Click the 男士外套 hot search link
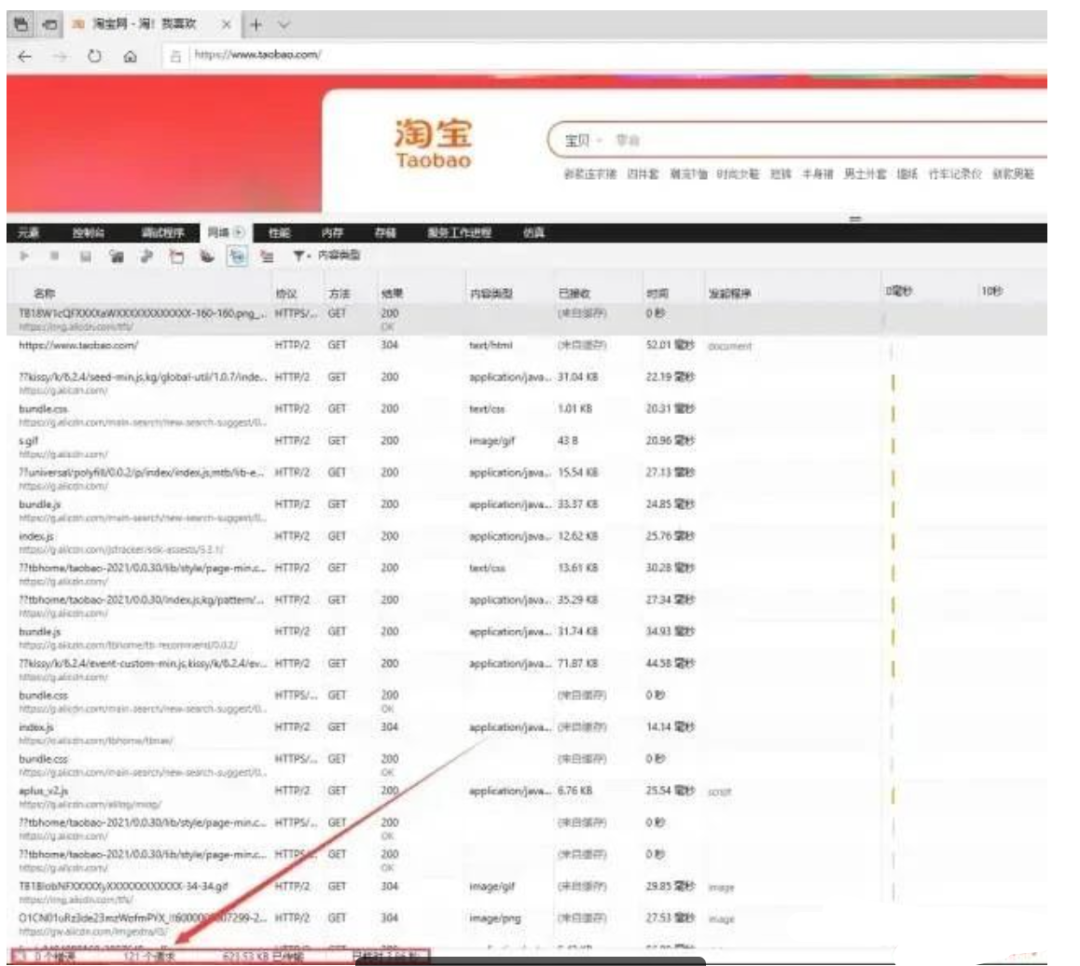The image size is (1080, 966). pyautogui.click(x=865, y=174)
